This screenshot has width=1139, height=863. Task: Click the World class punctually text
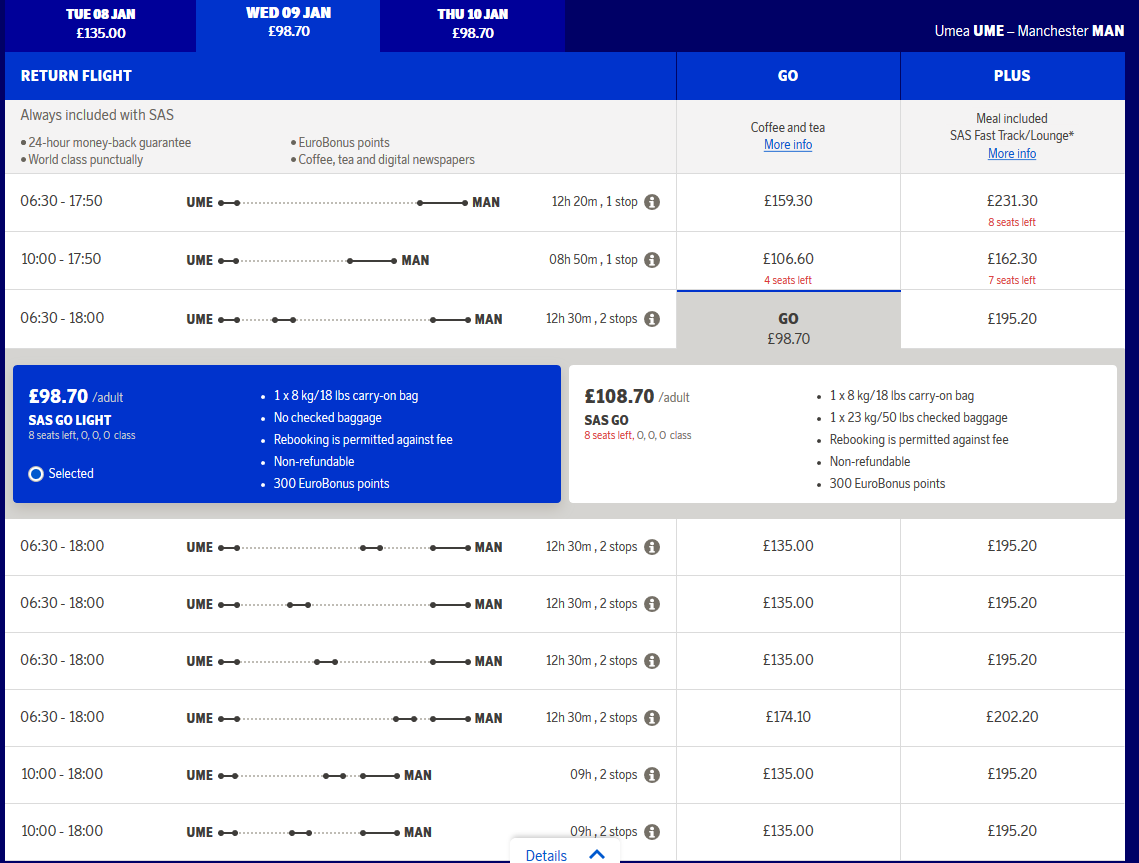pyautogui.click(x=86, y=160)
